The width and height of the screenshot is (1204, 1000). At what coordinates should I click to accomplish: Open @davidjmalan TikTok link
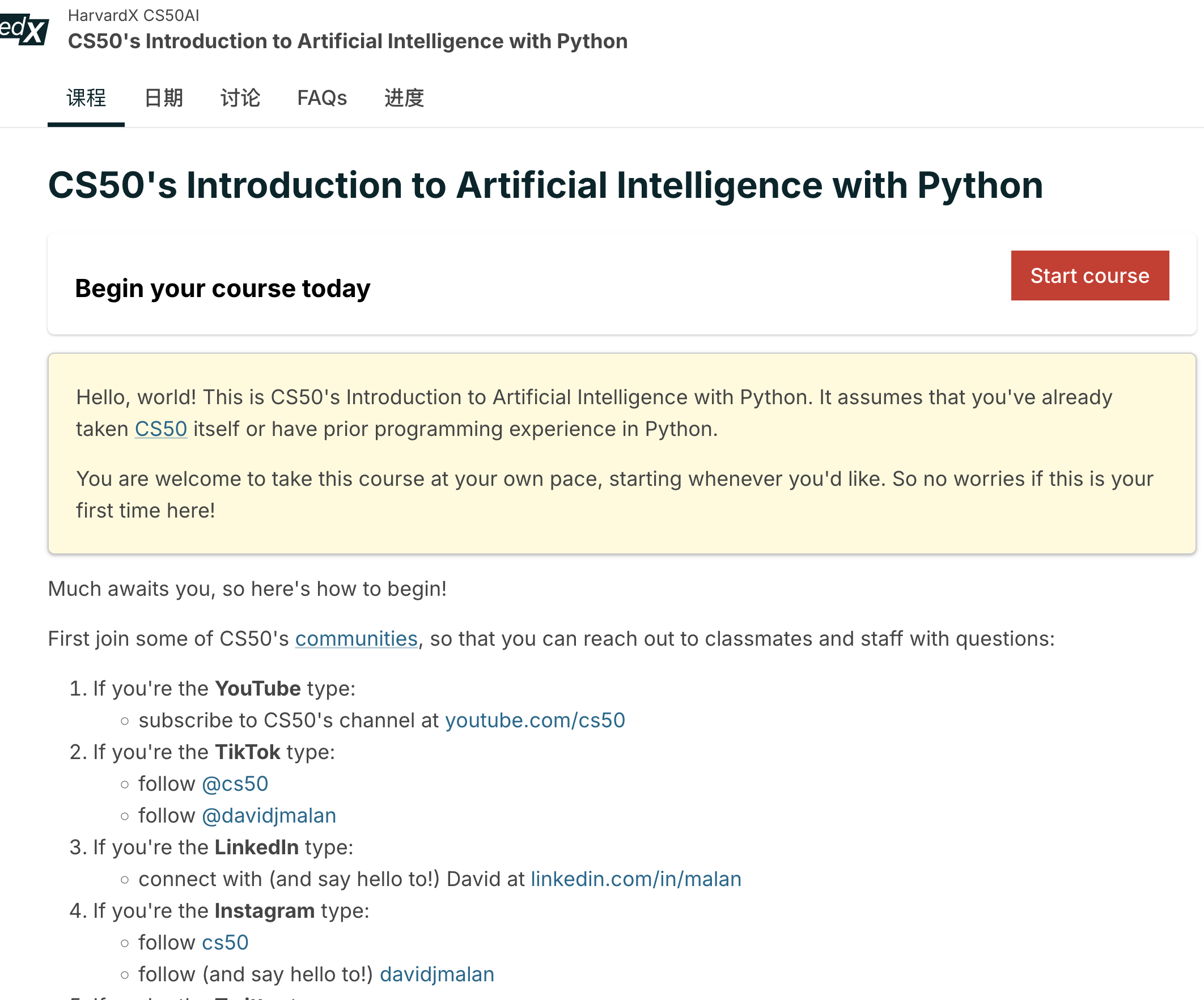click(269, 815)
